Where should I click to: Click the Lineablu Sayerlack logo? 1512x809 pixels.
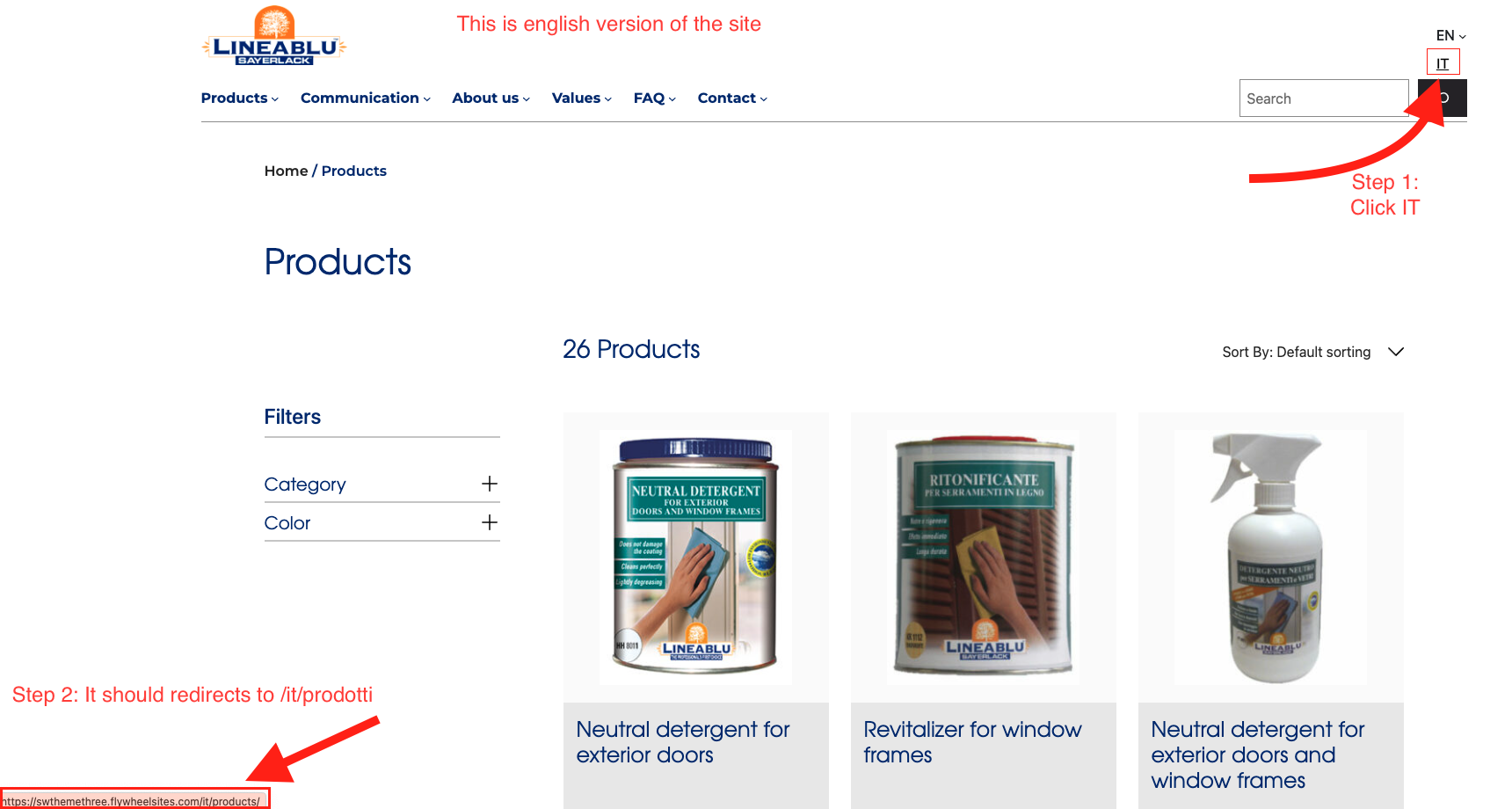coord(274,36)
